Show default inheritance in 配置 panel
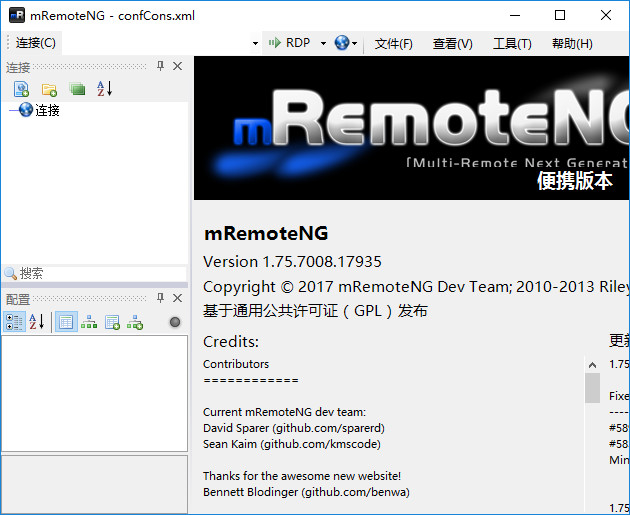The image size is (630, 515). 135,322
